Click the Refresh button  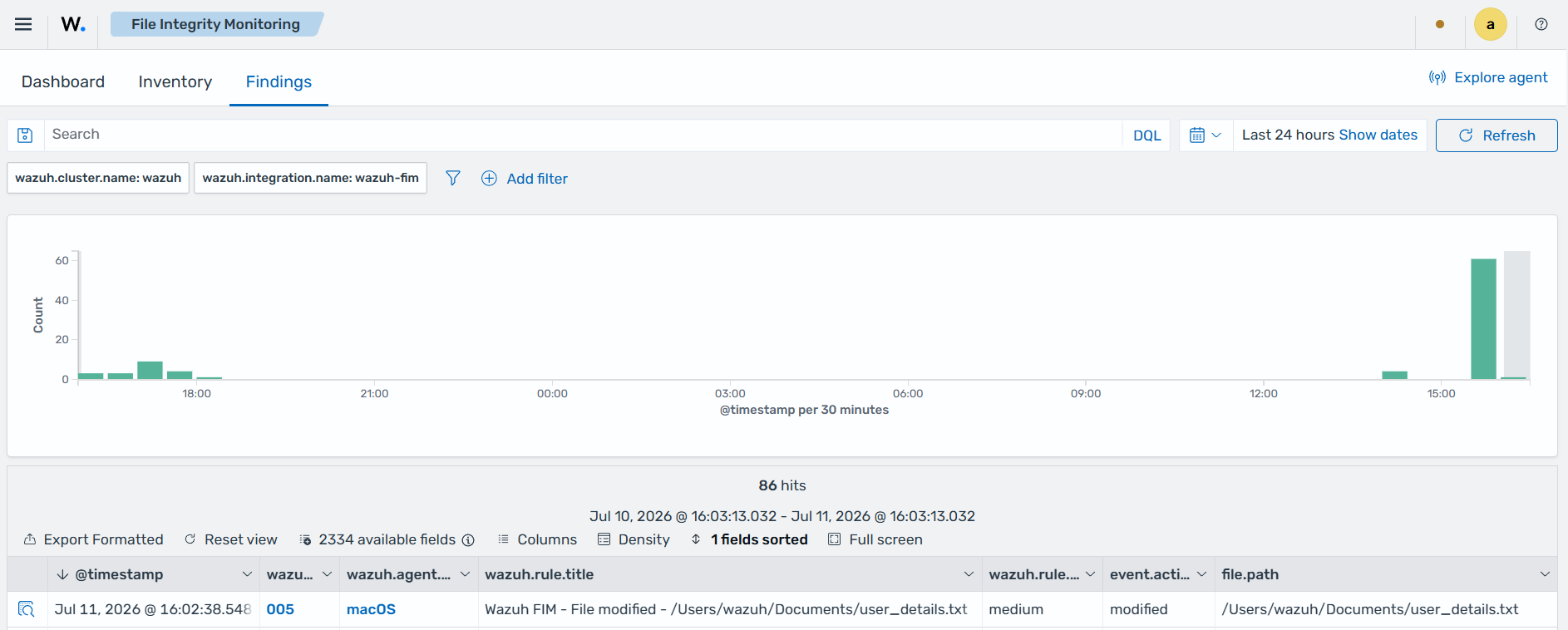click(1497, 135)
